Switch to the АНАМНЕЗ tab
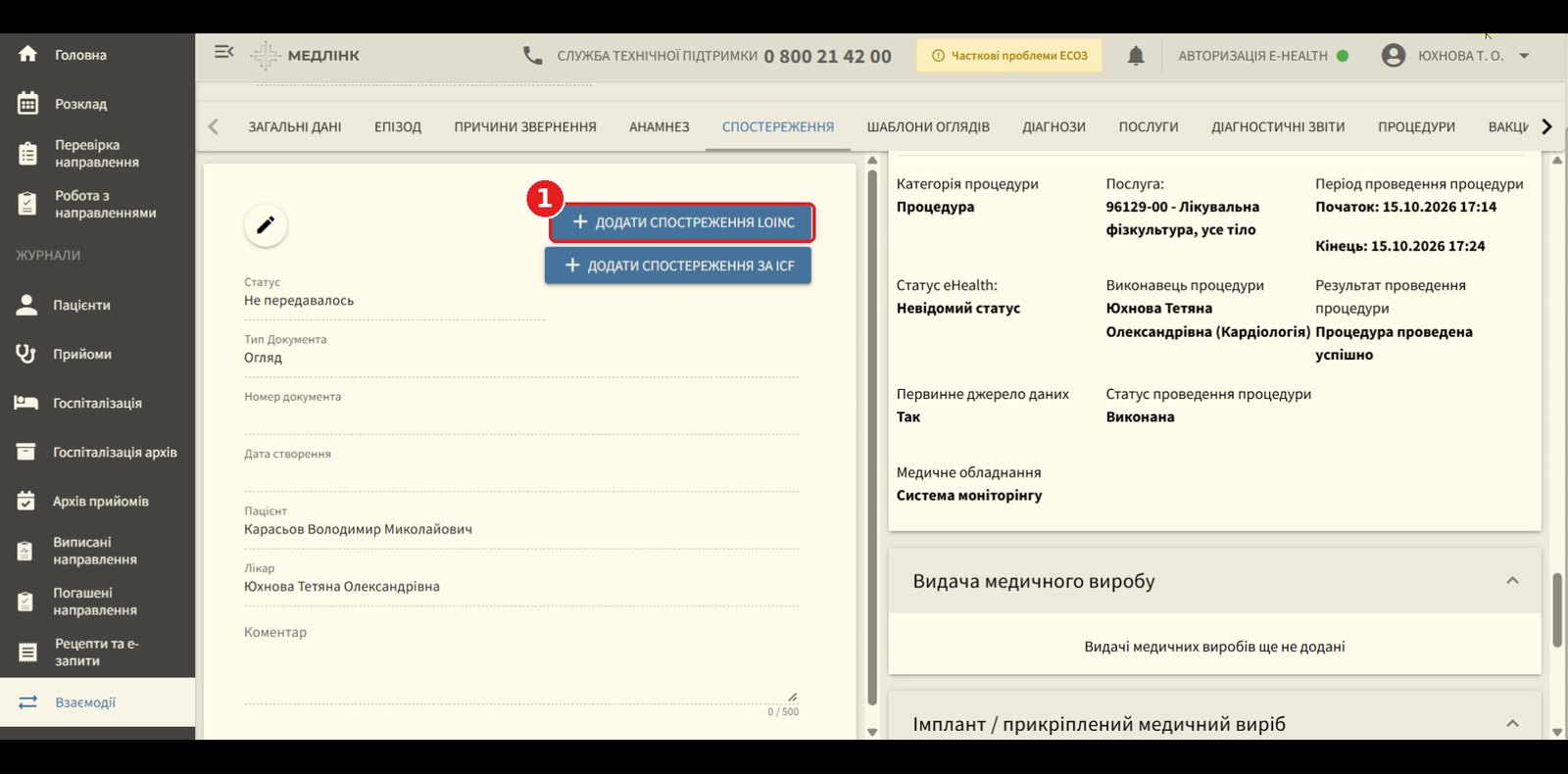The image size is (1568, 774). coord(659,126)
